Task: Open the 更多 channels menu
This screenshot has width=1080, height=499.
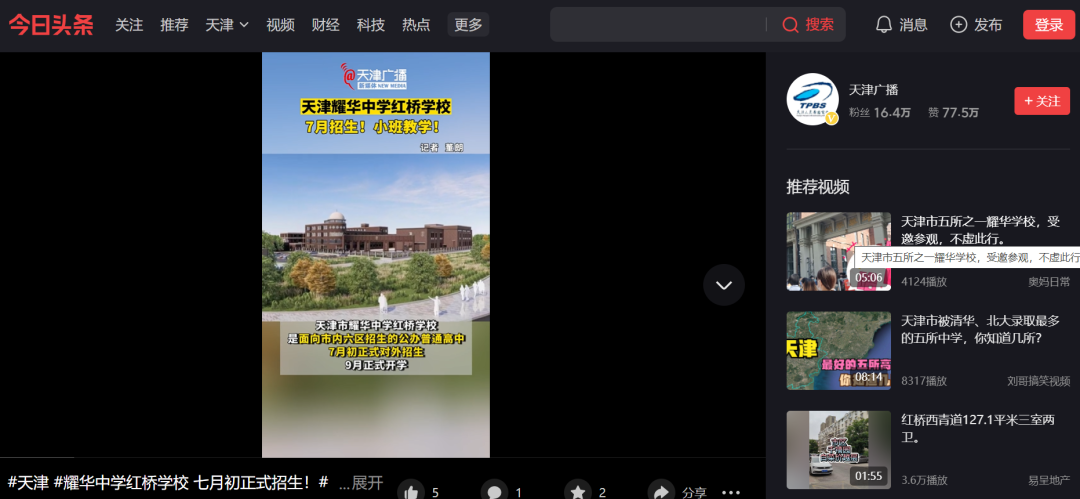Action: point(468,25)
